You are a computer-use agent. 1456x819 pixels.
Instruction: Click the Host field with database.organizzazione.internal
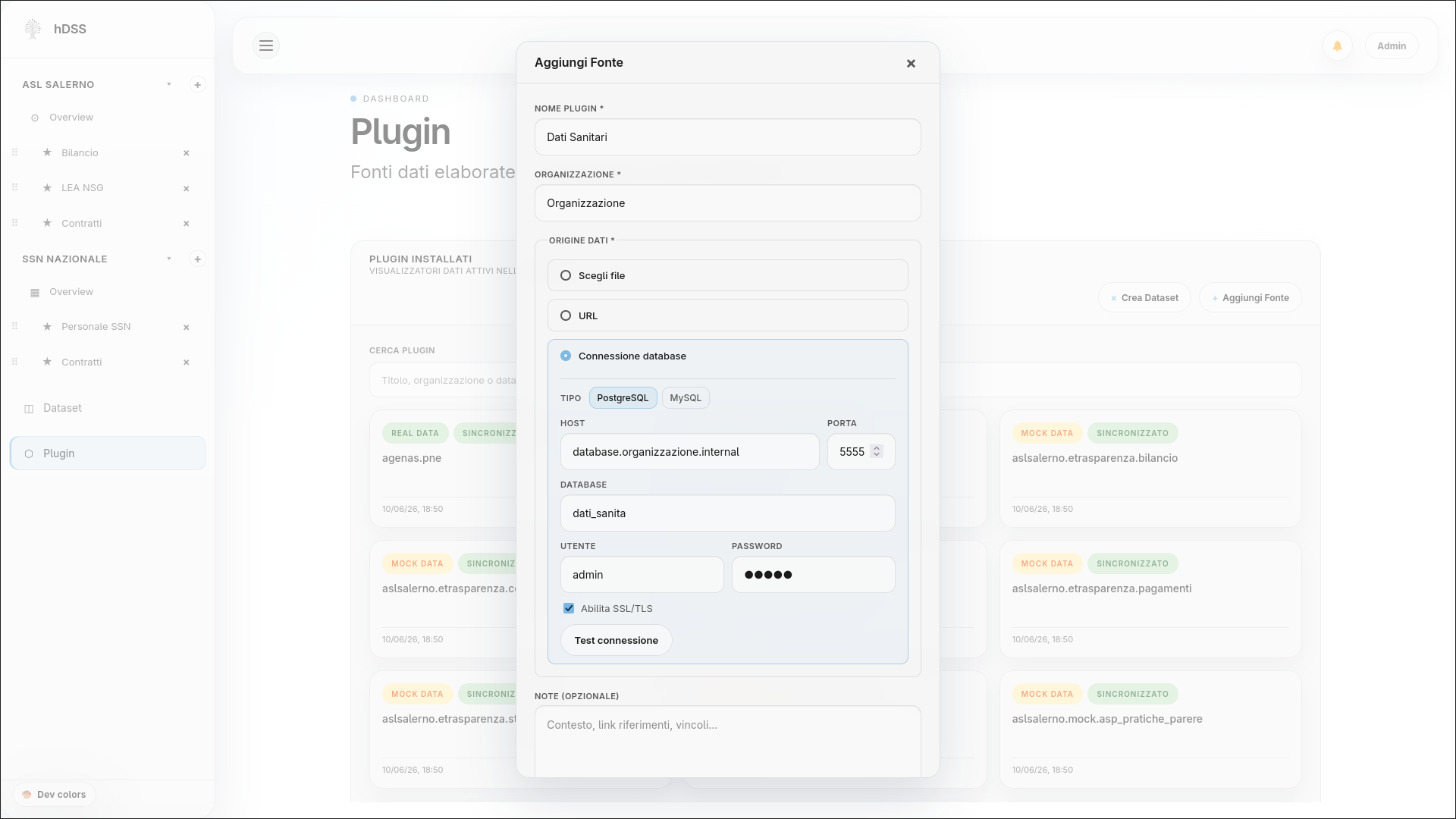(x=689, y=452)
